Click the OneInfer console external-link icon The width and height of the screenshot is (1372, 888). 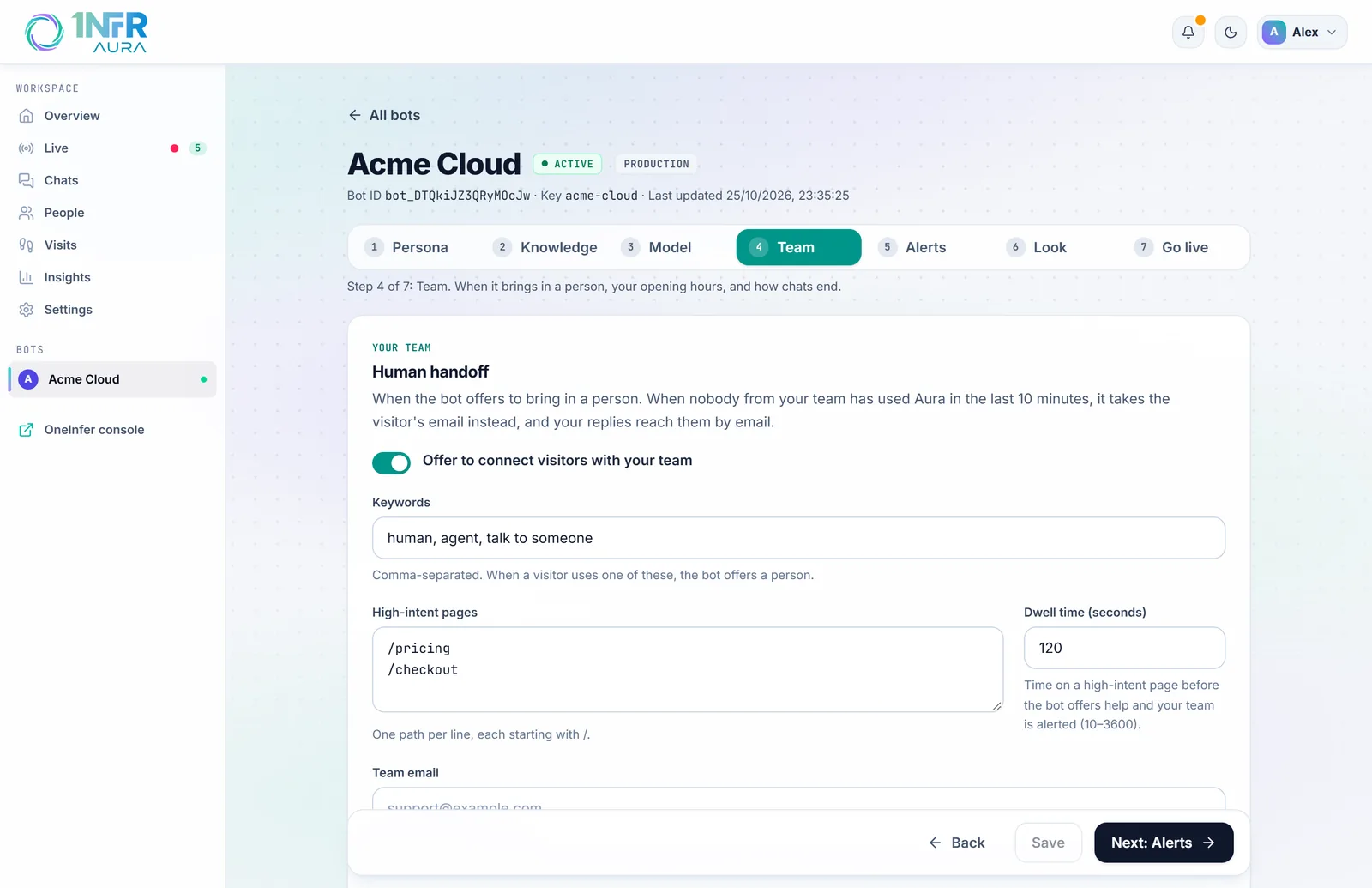point(27,430)
